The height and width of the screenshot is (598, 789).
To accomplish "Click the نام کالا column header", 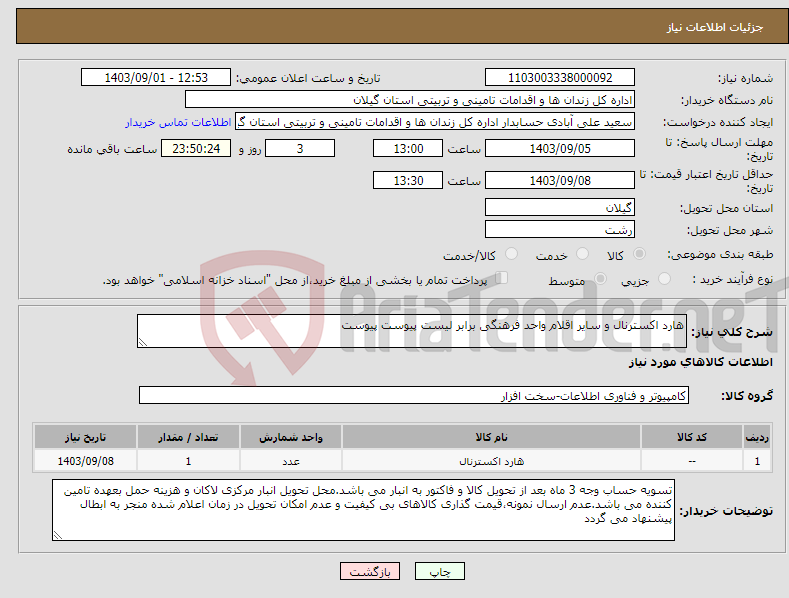I will click(x=491, y=437).
